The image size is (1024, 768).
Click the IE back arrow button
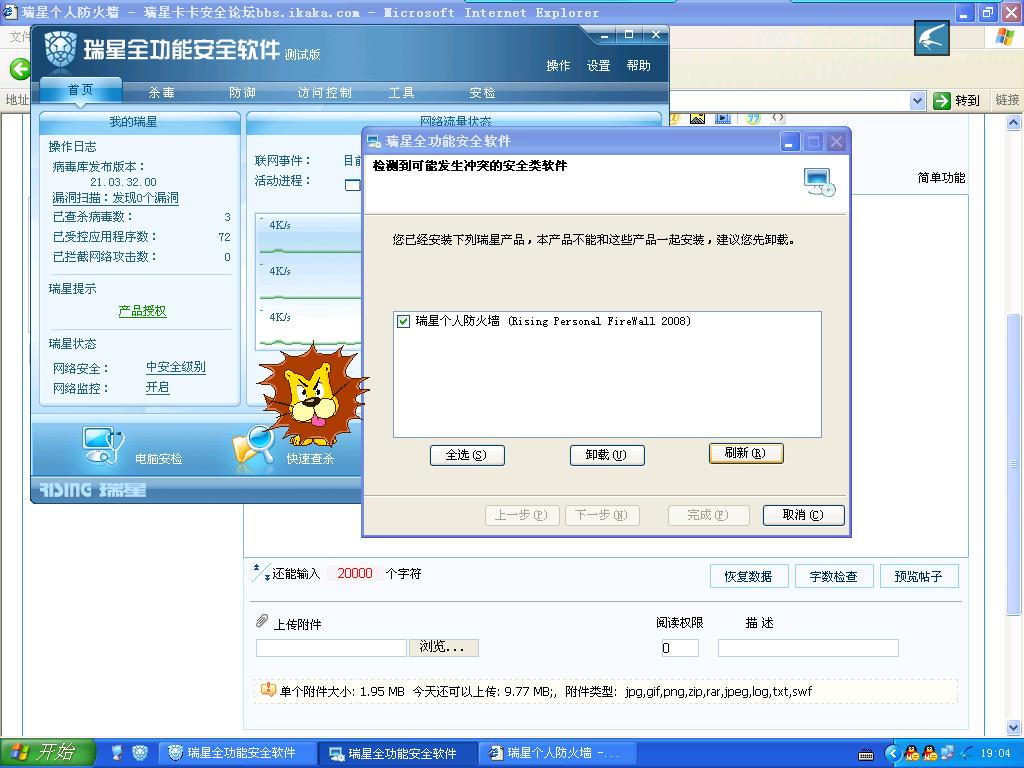coord(20,69)
